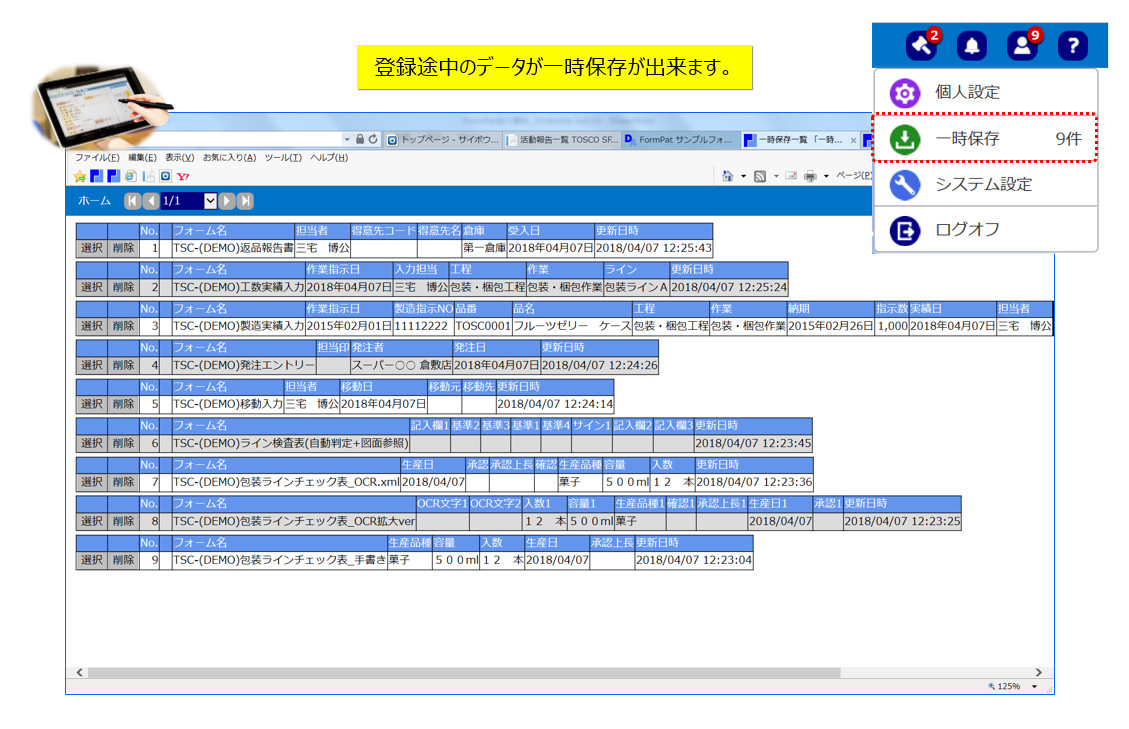Click 選択 for row 1 返品報告書

[91, 248]
